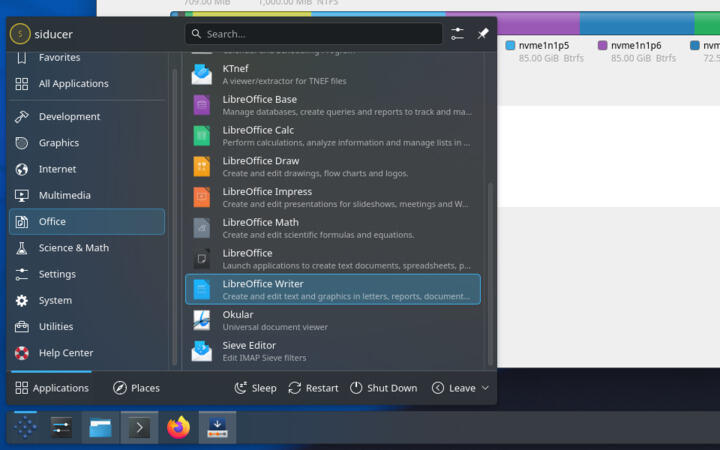Start LibreOffice Impress presentations

point(333,197)
